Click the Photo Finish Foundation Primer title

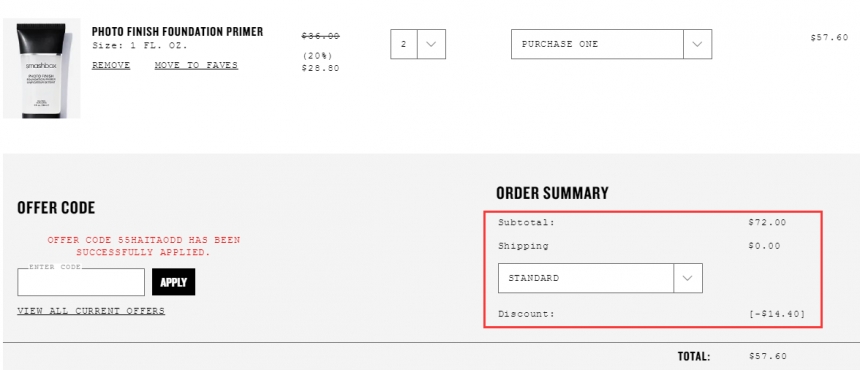177,32
